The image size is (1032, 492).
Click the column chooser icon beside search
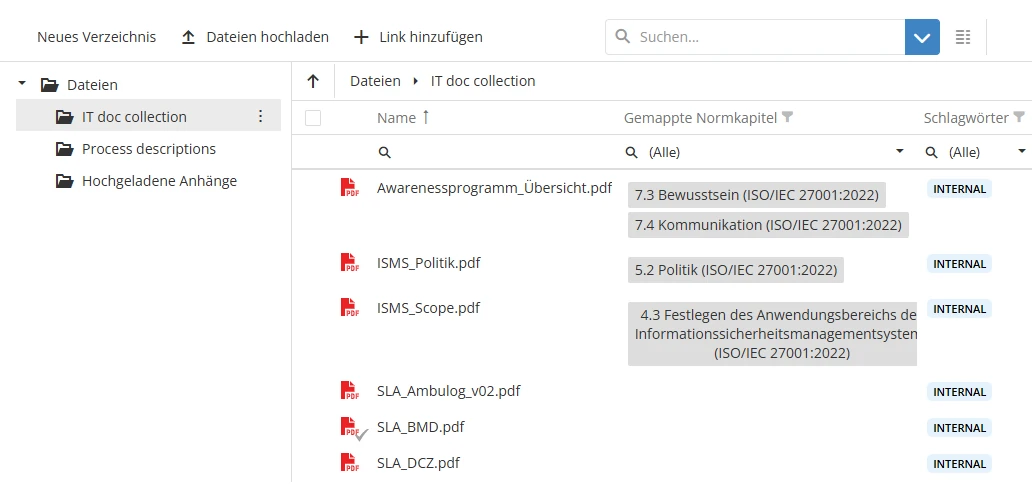coord(963,37)
